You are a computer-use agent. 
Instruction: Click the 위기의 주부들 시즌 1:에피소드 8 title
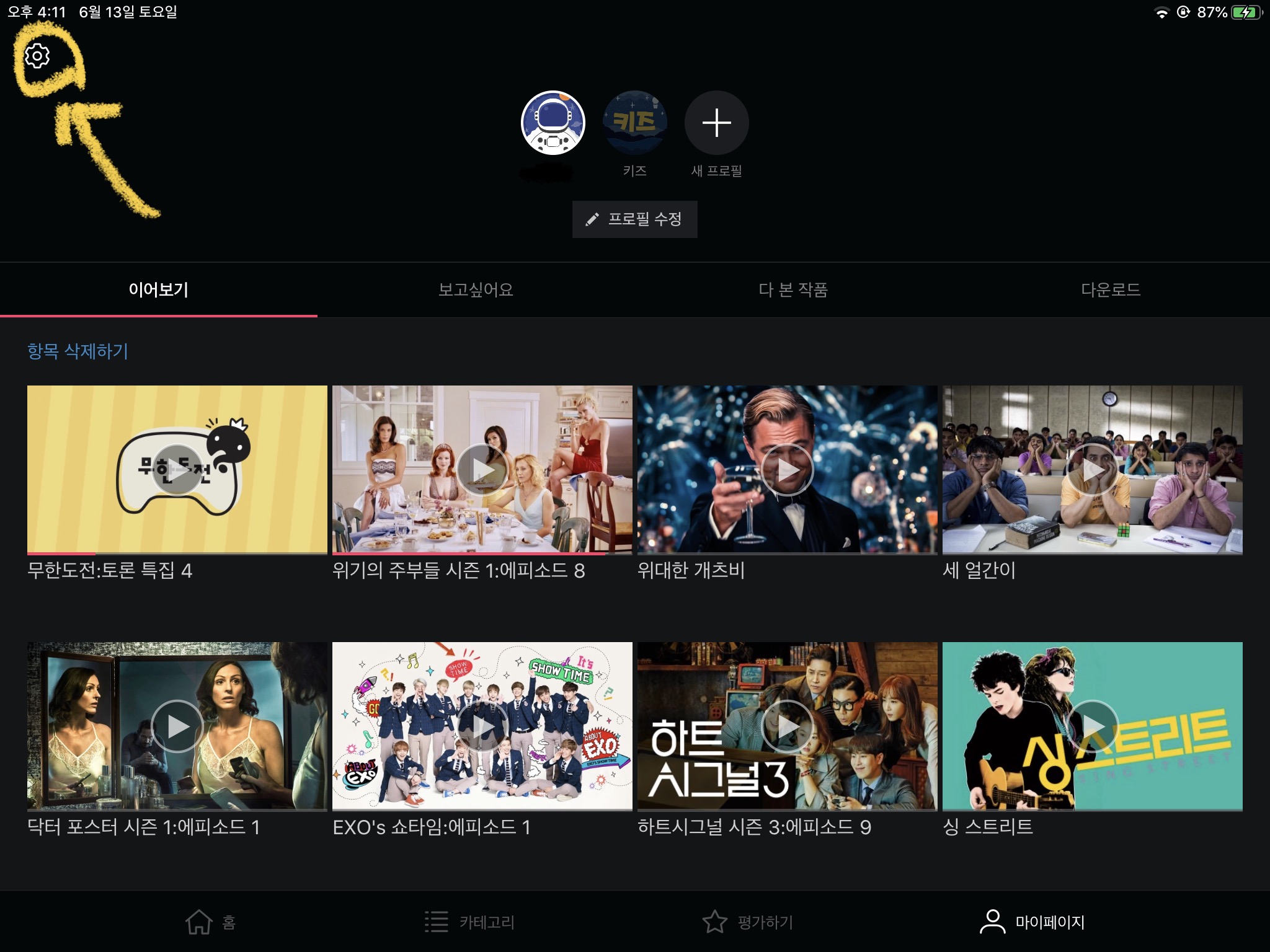click(459, 570)
